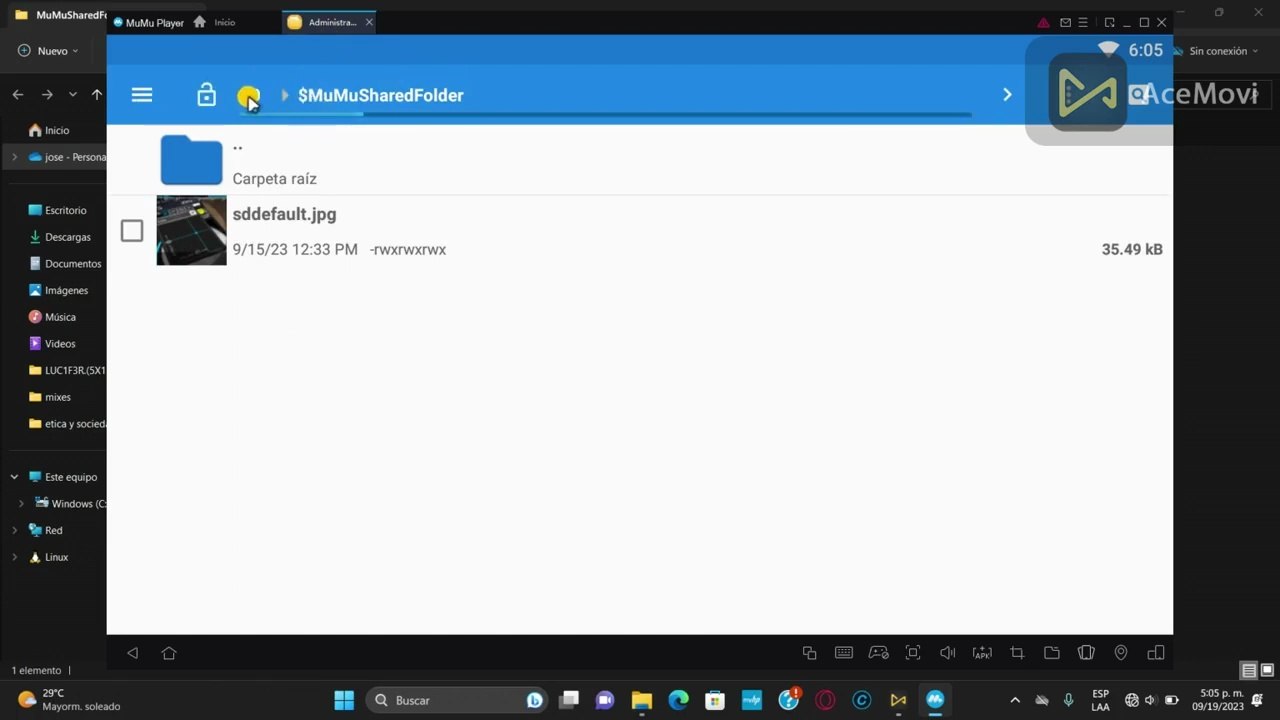This screenshot has height=720, width=1280.
Task: Click the Buscar search box on taskbar
Action: point(458,700)
